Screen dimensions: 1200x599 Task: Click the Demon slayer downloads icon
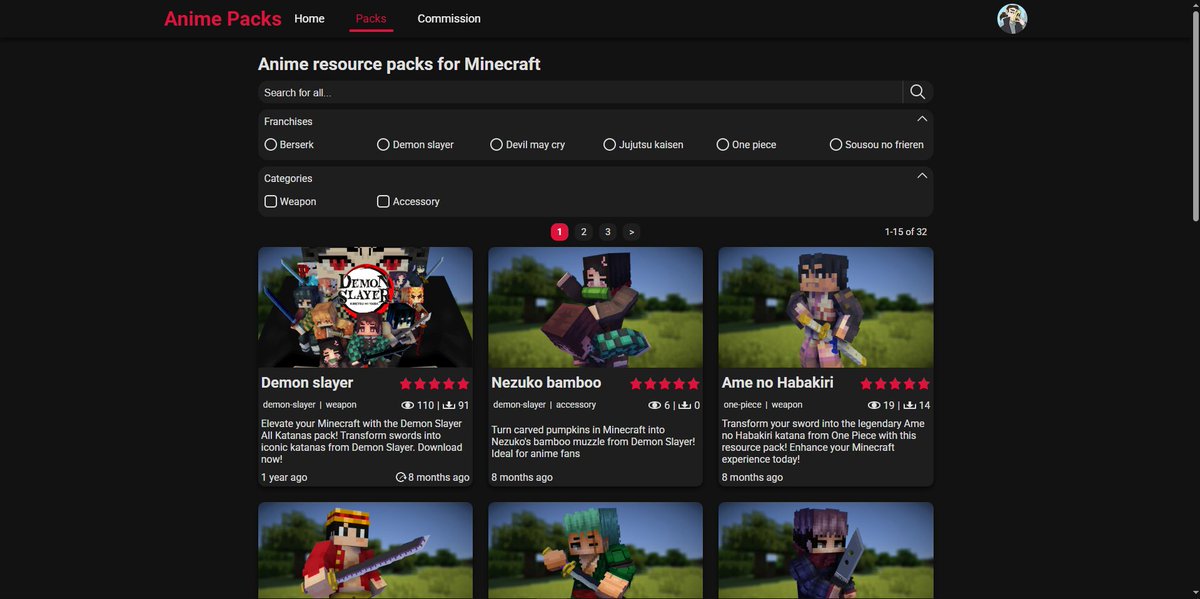(x=449, y=405)
